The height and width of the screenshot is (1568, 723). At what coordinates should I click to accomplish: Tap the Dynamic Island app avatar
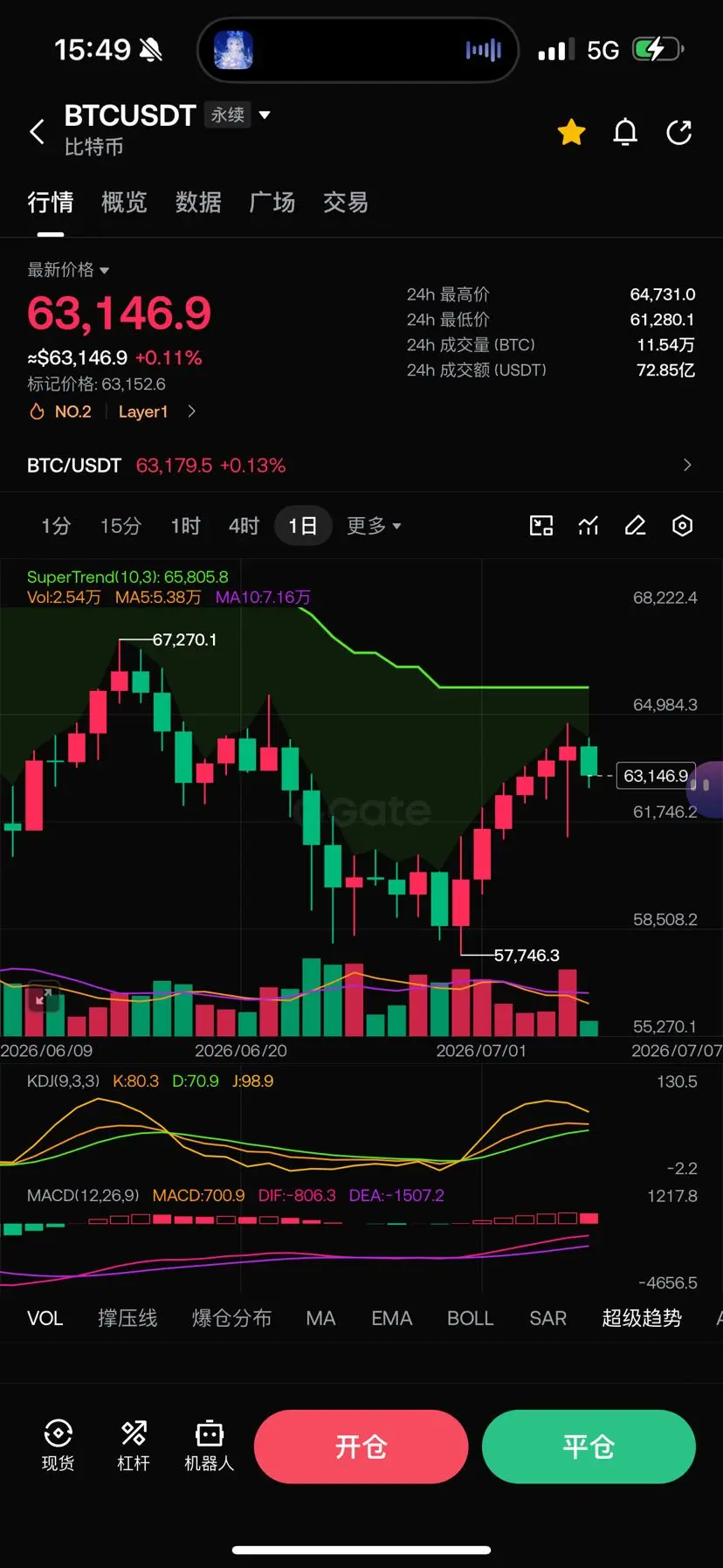coord(233,51)
